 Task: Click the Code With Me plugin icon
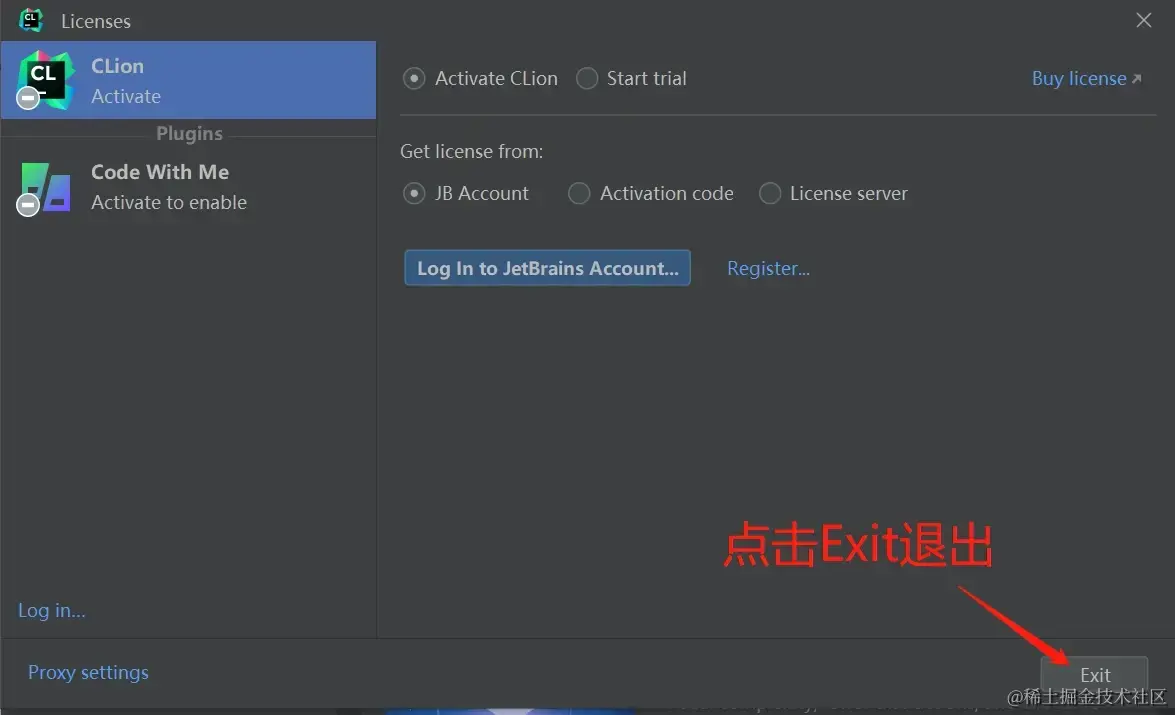click(44, 188)
